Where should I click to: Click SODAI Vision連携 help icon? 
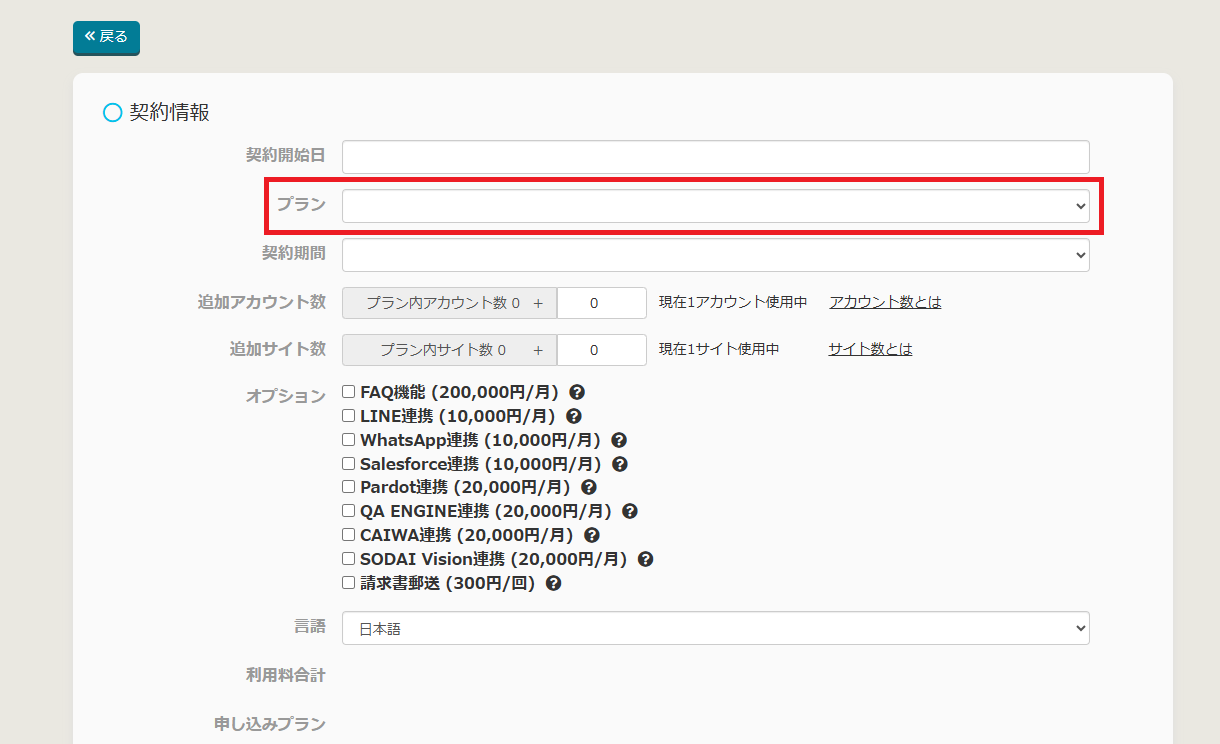646,559
